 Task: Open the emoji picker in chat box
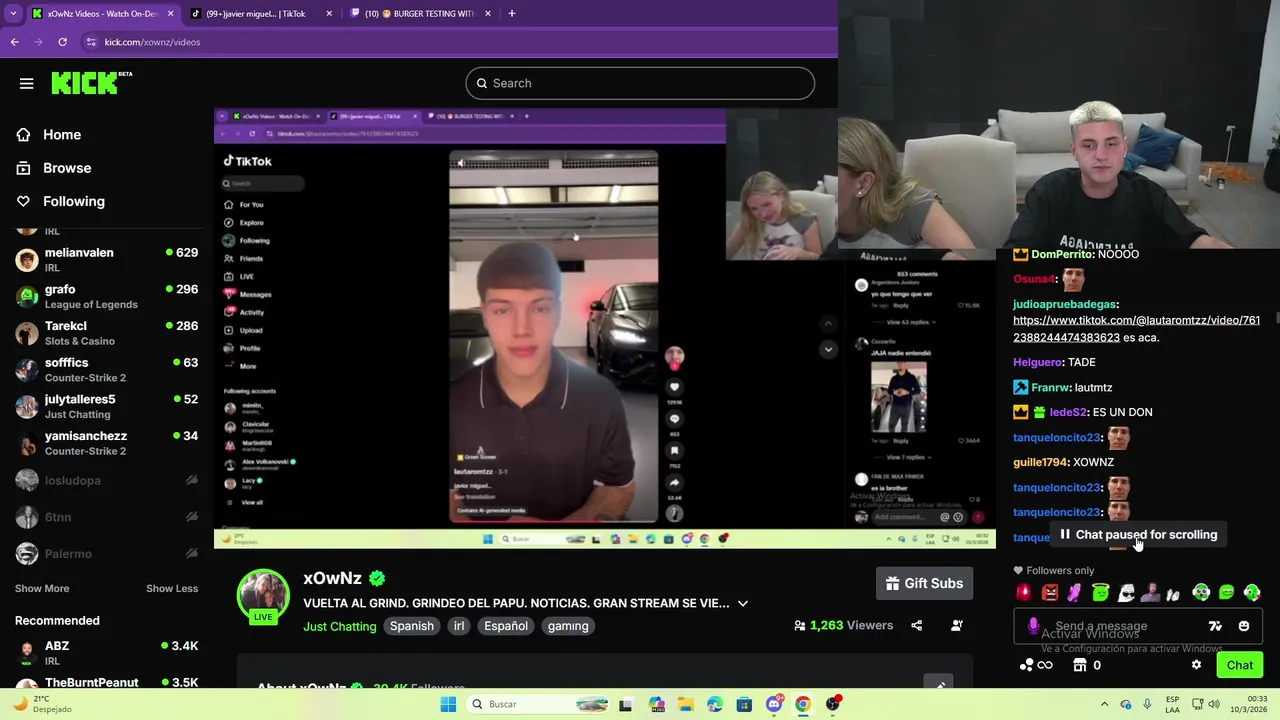coord(1244,626)
